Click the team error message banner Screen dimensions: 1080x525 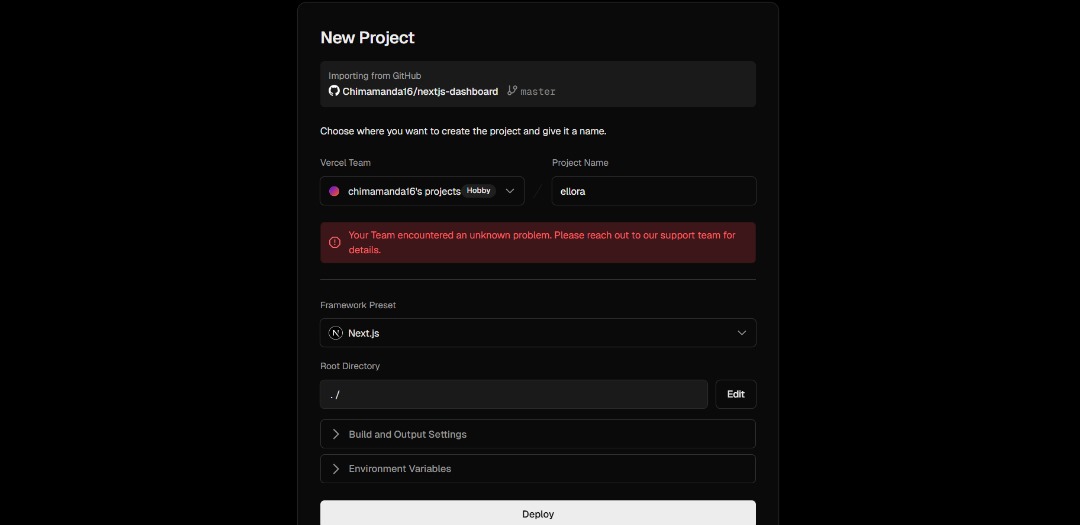[x=538, y=243]
